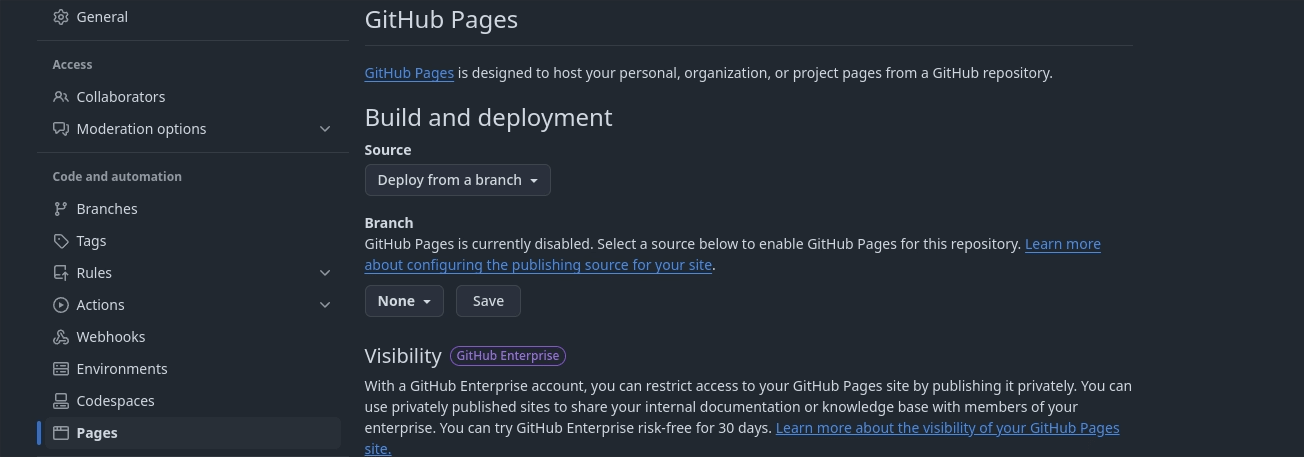The image size is (1304, 457).
Task: Click the Environments server icon
Action: [61, 369]
